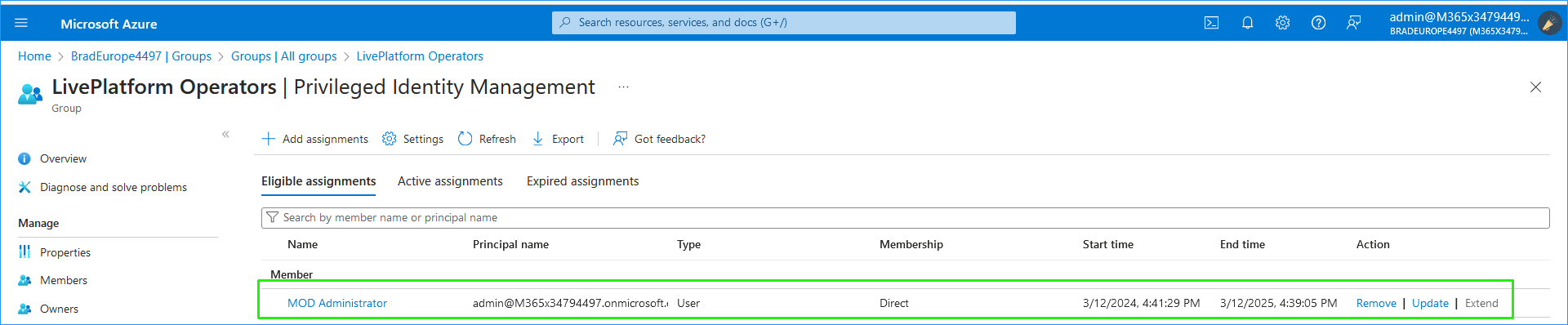The image size is (1568, 325).
Task: Open Properties in the Manage section
Action: (x=65, y=252)
